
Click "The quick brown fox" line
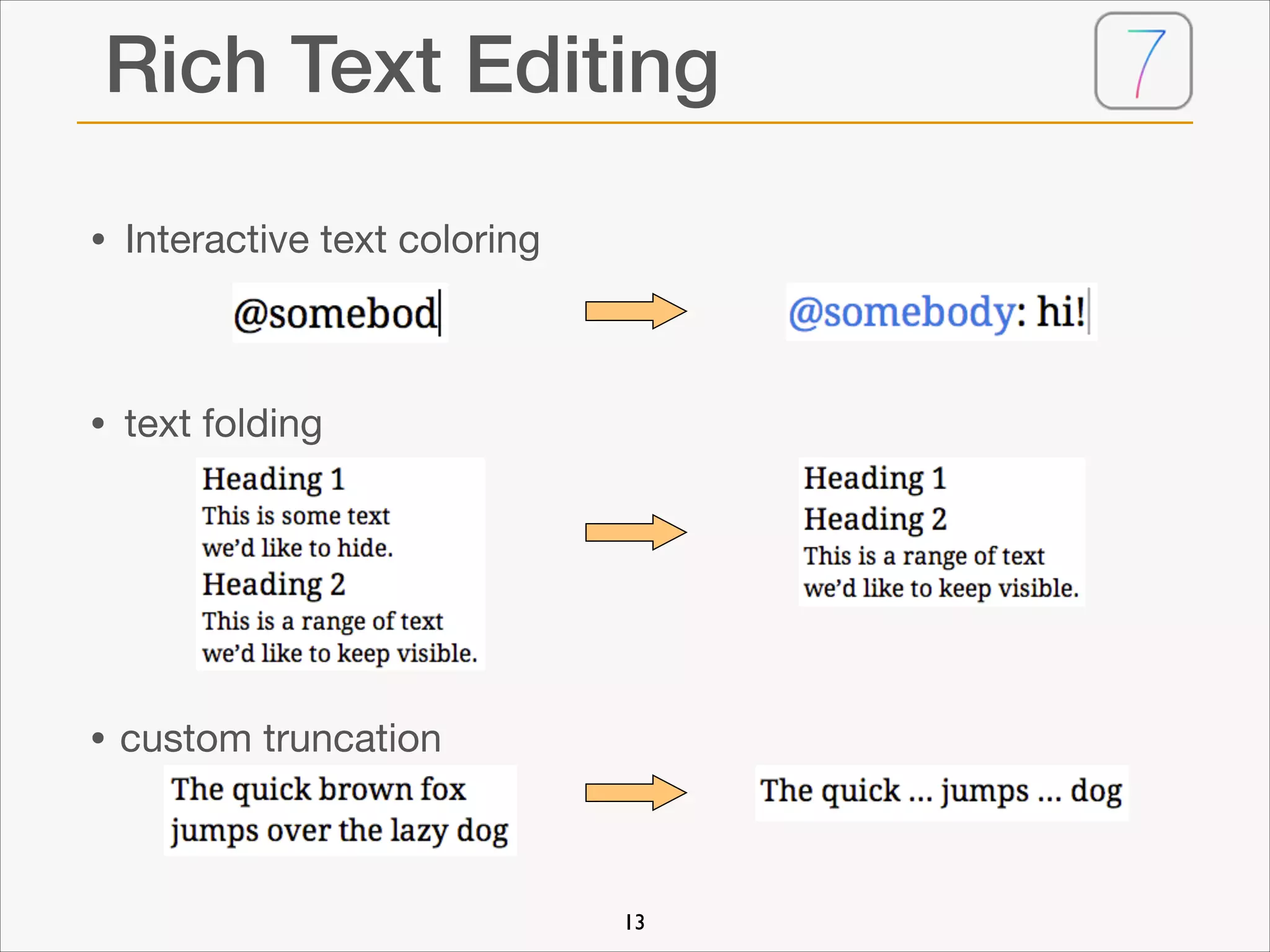[318, 790]
